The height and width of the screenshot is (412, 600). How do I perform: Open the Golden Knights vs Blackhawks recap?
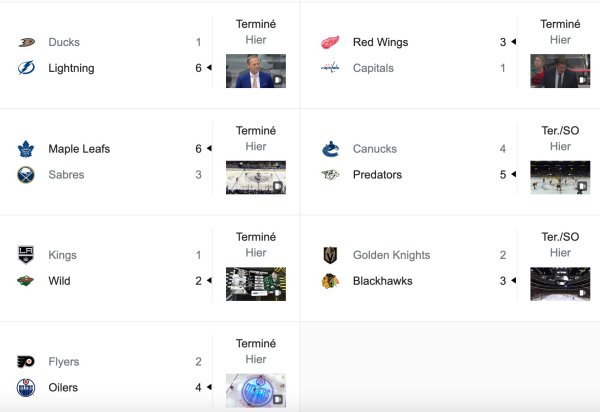(560, 283)
